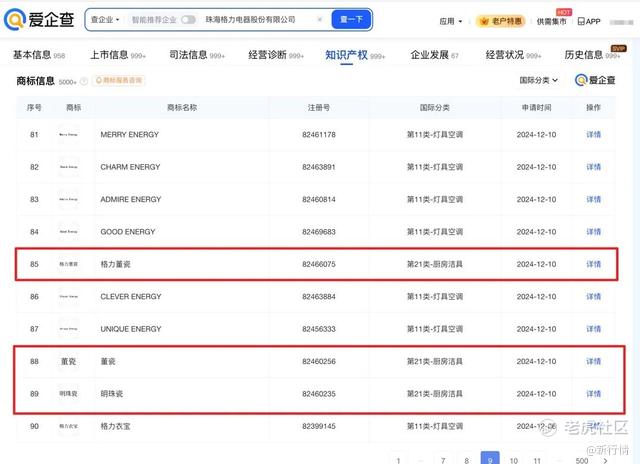Image resolution: width=640 pixels, height=464 pixels.
Task: Click the info icon beside 商标信息 5000+
Action: [x=84, y=81]
